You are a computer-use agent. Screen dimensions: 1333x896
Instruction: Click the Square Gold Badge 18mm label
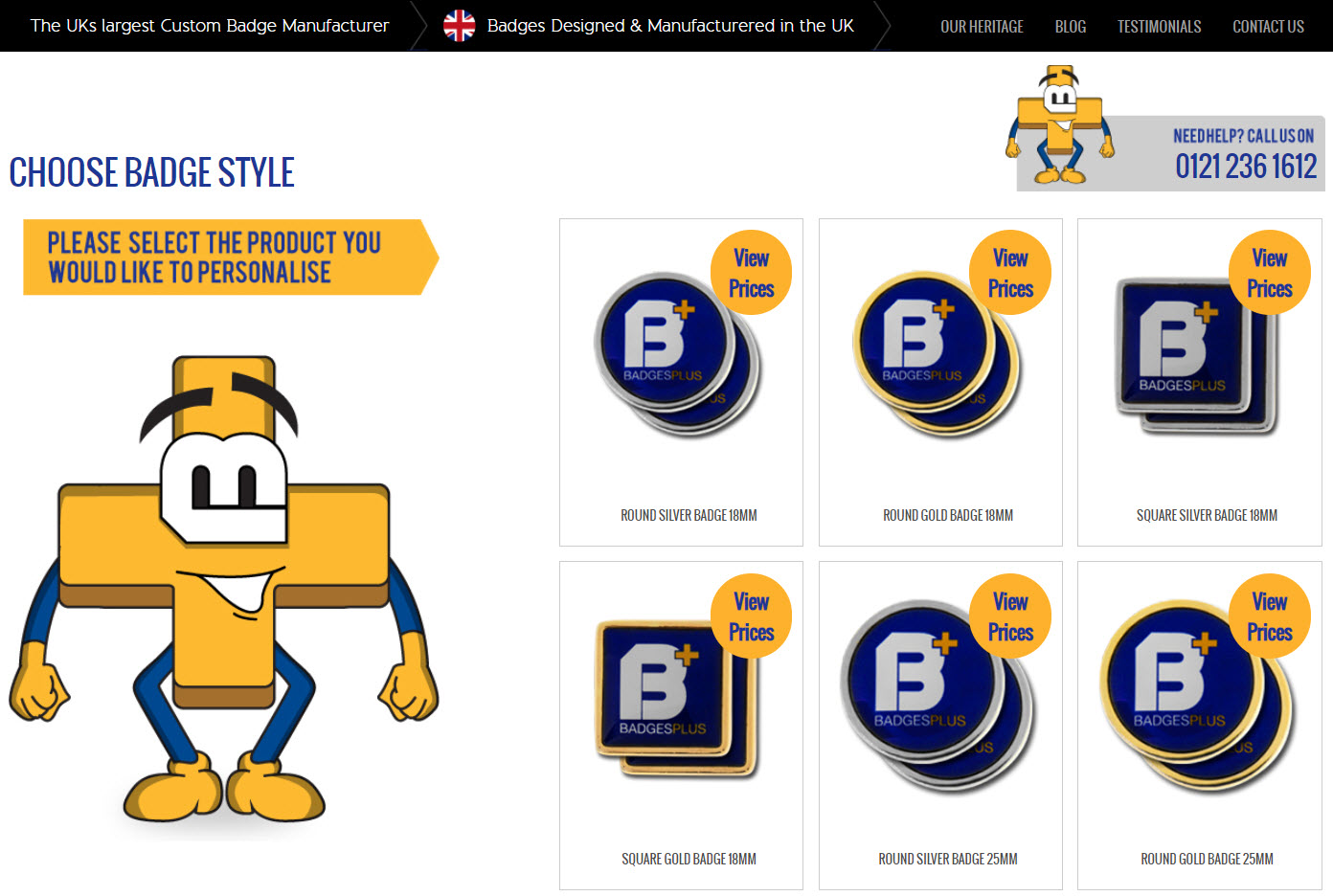click(689, 859)
